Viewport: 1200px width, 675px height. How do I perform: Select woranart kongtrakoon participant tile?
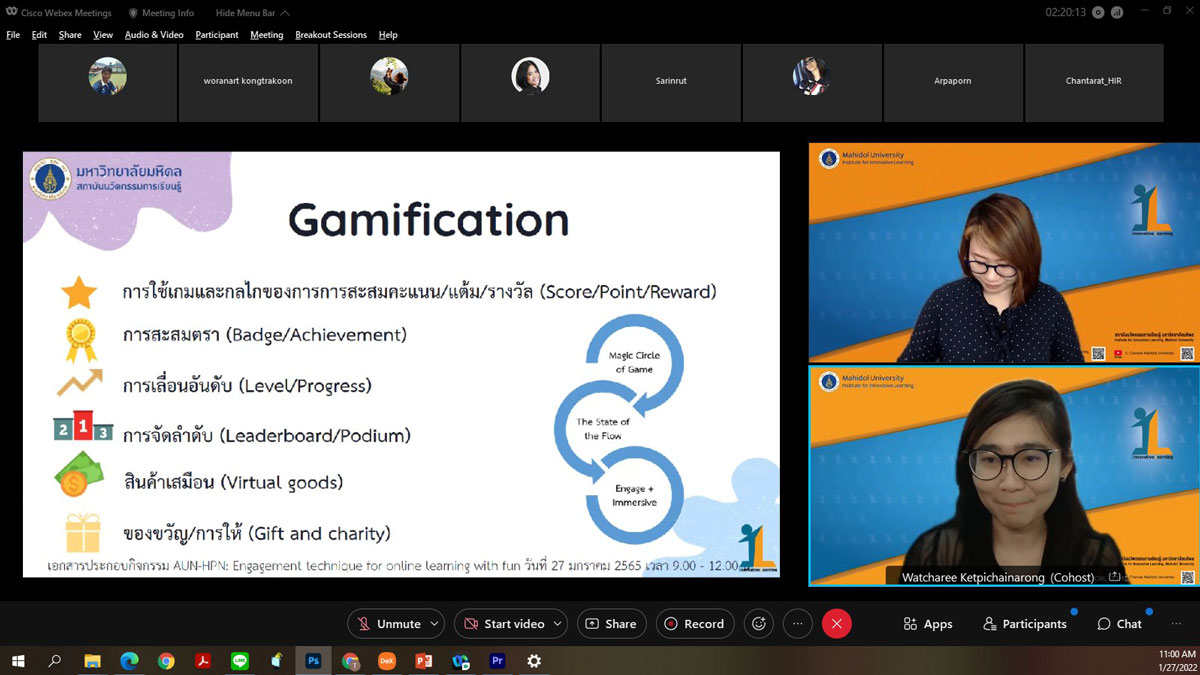[248, 82]
